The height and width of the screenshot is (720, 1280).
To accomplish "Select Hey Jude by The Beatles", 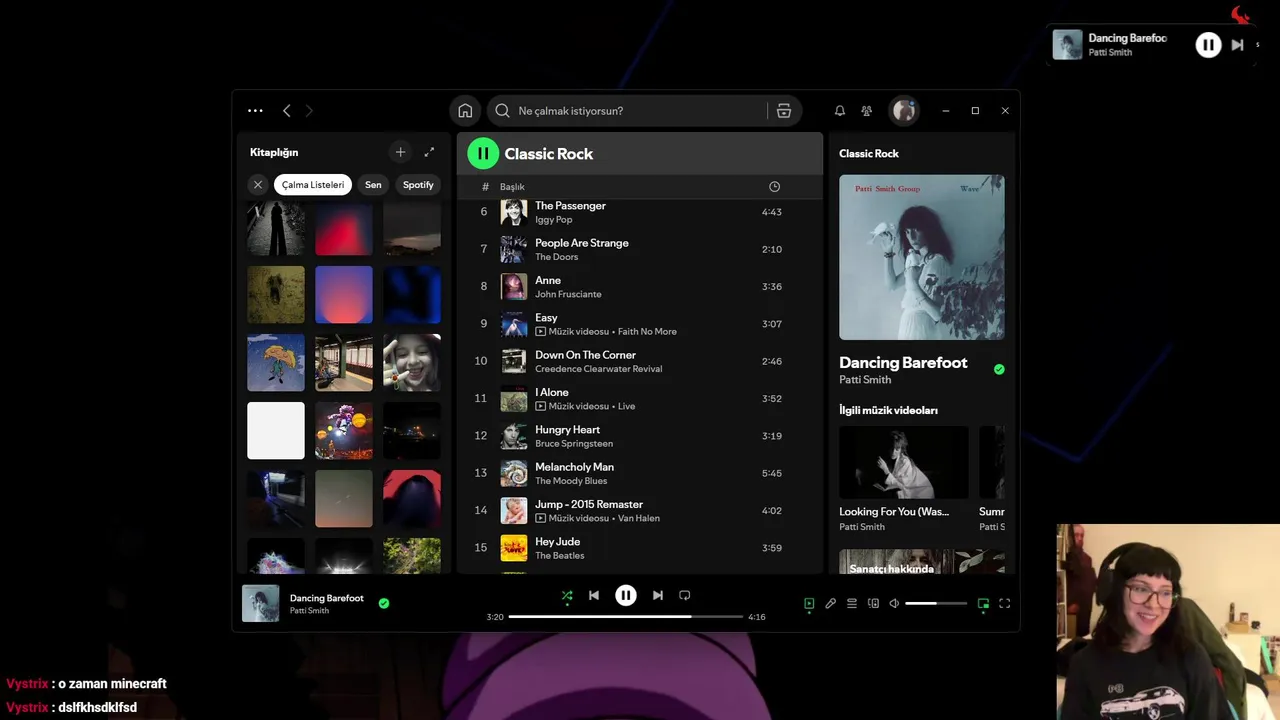I will click(640, 548).
